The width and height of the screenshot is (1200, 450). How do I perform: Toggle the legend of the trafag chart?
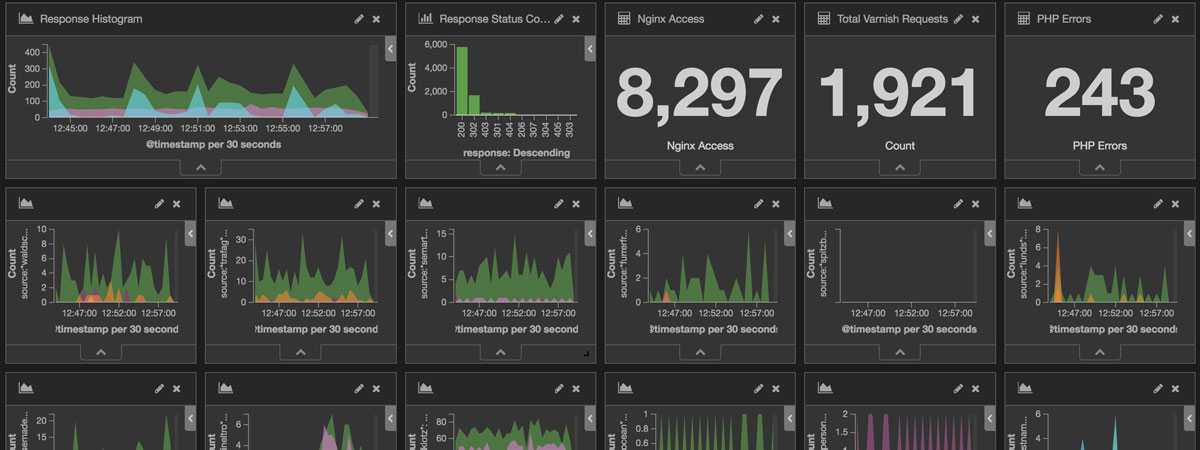[391, 233]
